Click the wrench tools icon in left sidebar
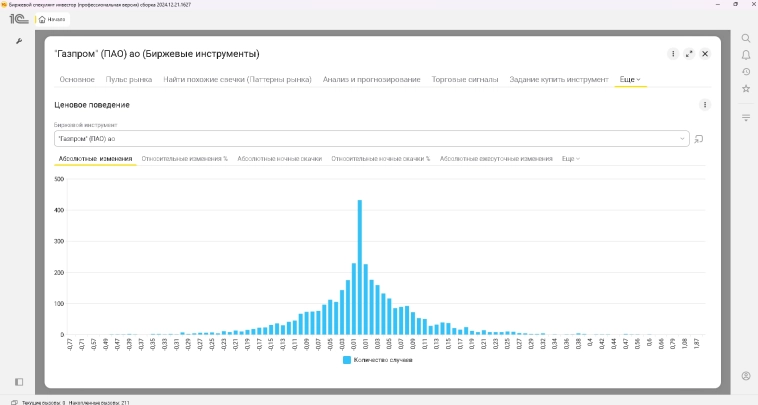 [19, 40]
